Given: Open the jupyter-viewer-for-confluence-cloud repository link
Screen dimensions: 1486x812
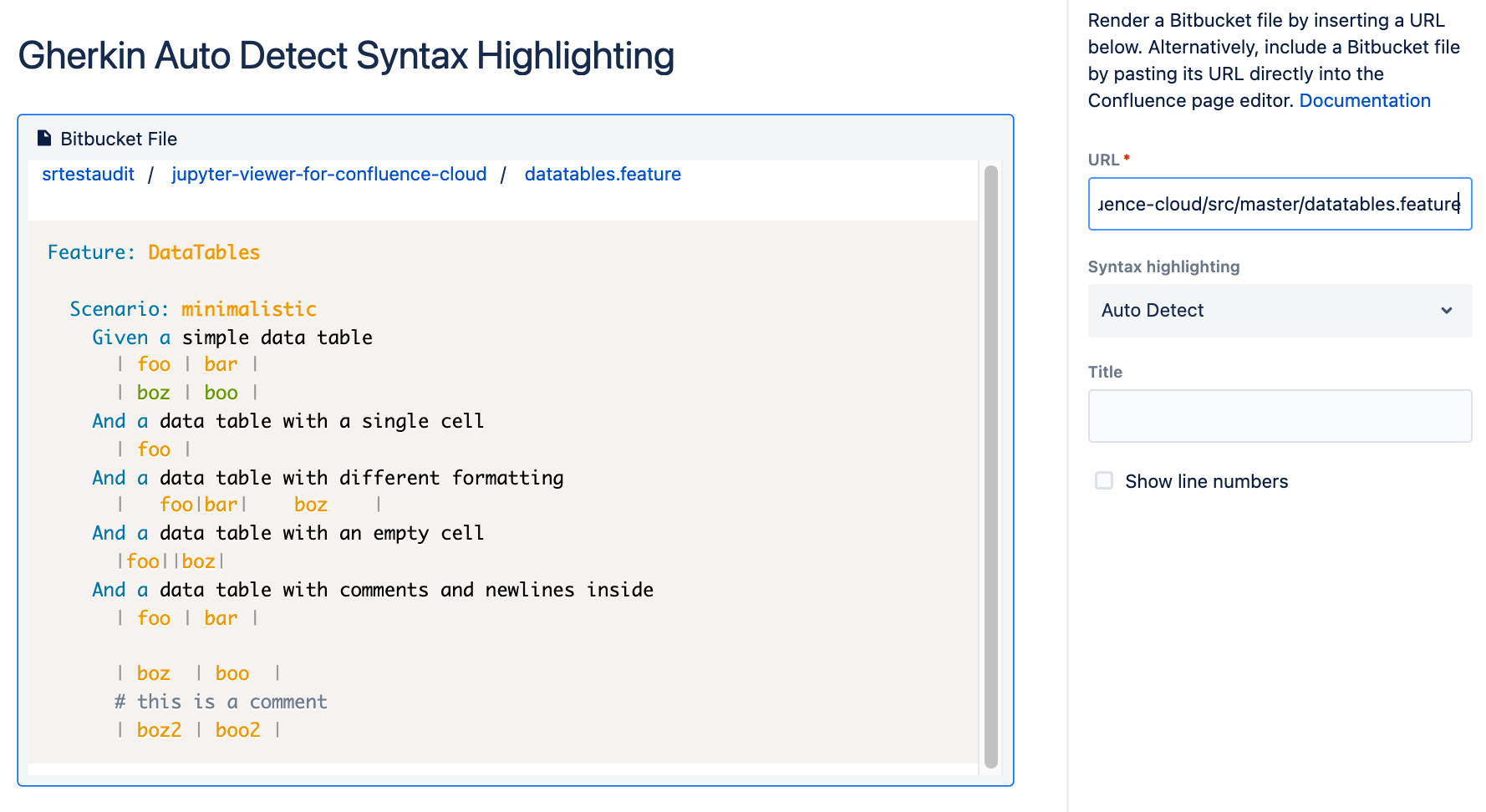Looking at the screenshot, I should 328,175.
